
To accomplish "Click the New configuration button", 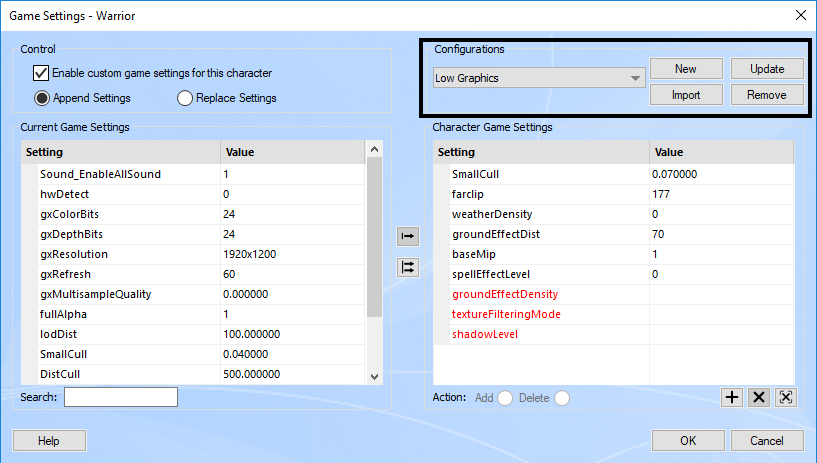I will click(x=686, y=69).
